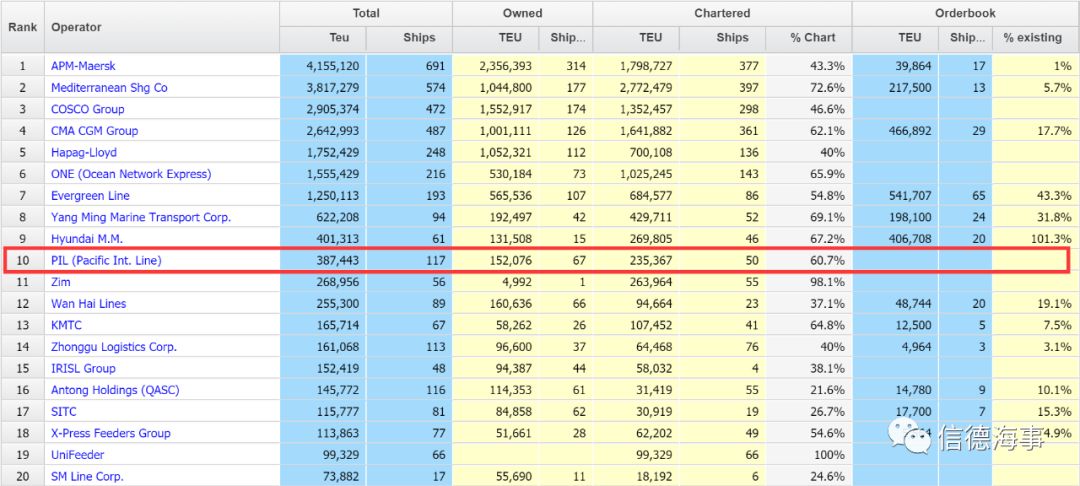
Task: Open the UniFeeder operator link
Action: pyautogui.click(x=78, y=454)
